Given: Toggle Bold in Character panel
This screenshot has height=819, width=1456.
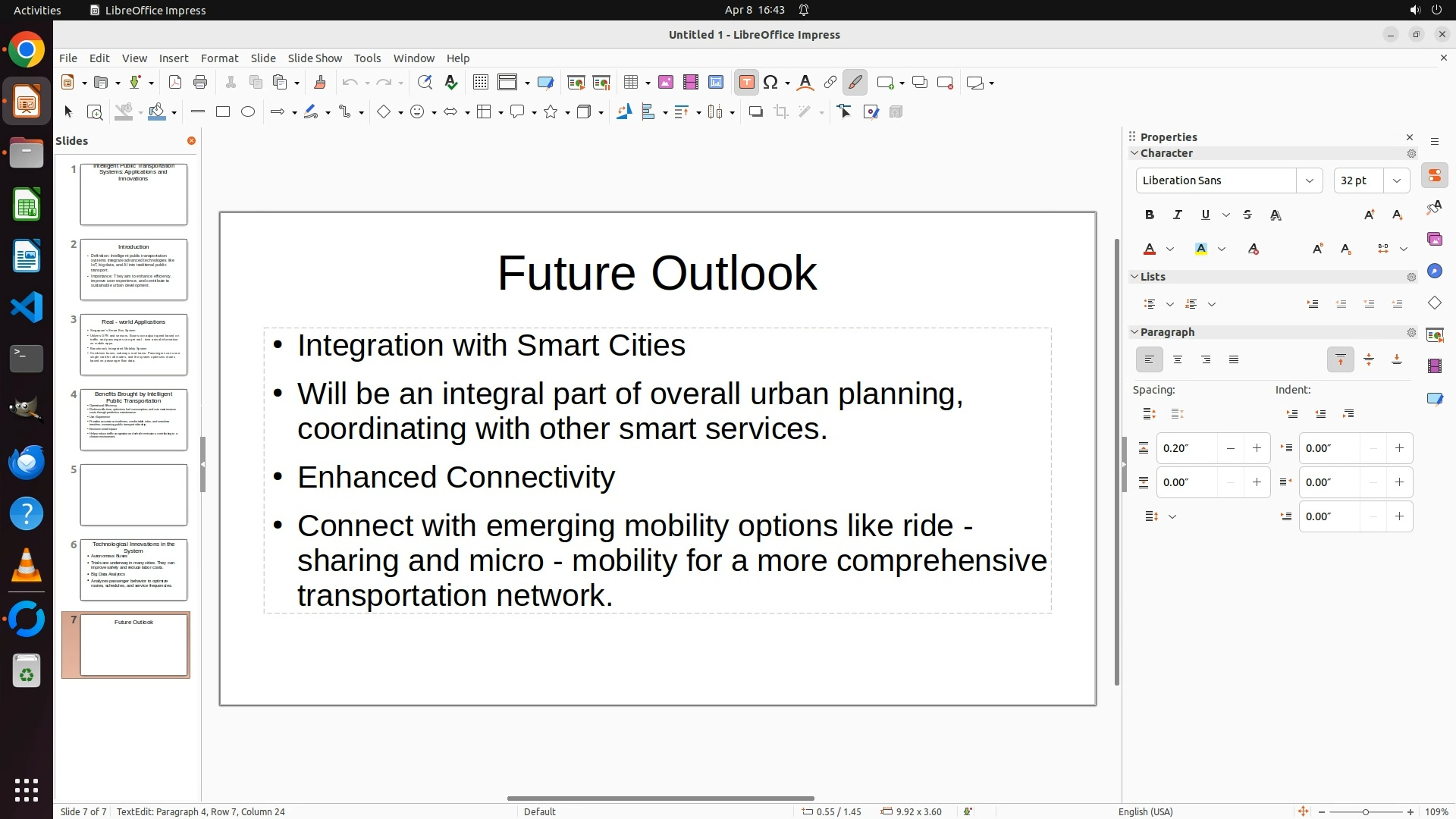Looking at the screenshot, I should click(x=1150, y=215).
